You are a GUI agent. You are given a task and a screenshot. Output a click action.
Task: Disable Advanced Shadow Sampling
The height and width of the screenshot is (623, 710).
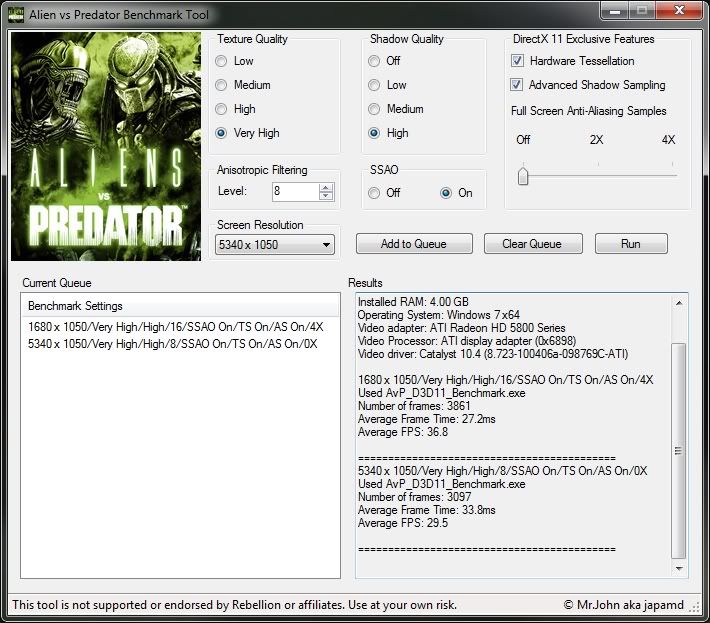[x=517, y=85]
